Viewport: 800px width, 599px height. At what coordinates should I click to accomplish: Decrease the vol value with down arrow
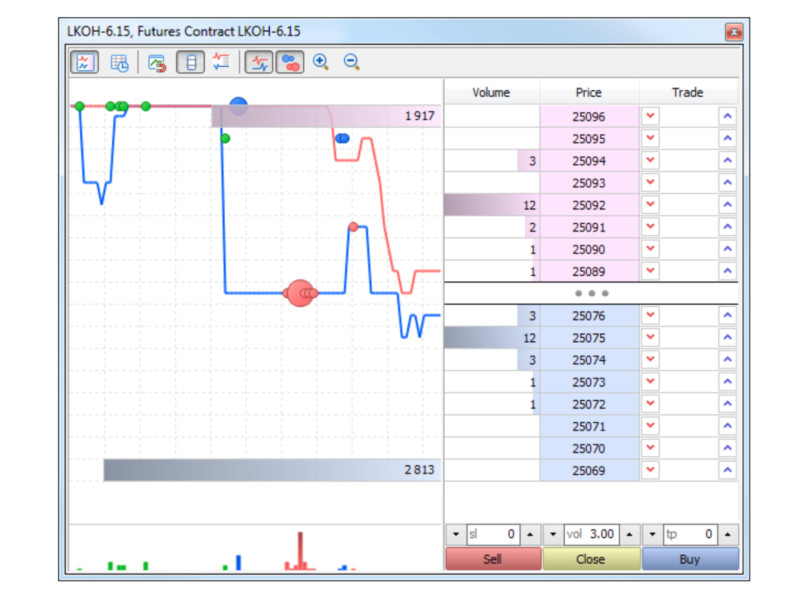(x=553, y=534)
